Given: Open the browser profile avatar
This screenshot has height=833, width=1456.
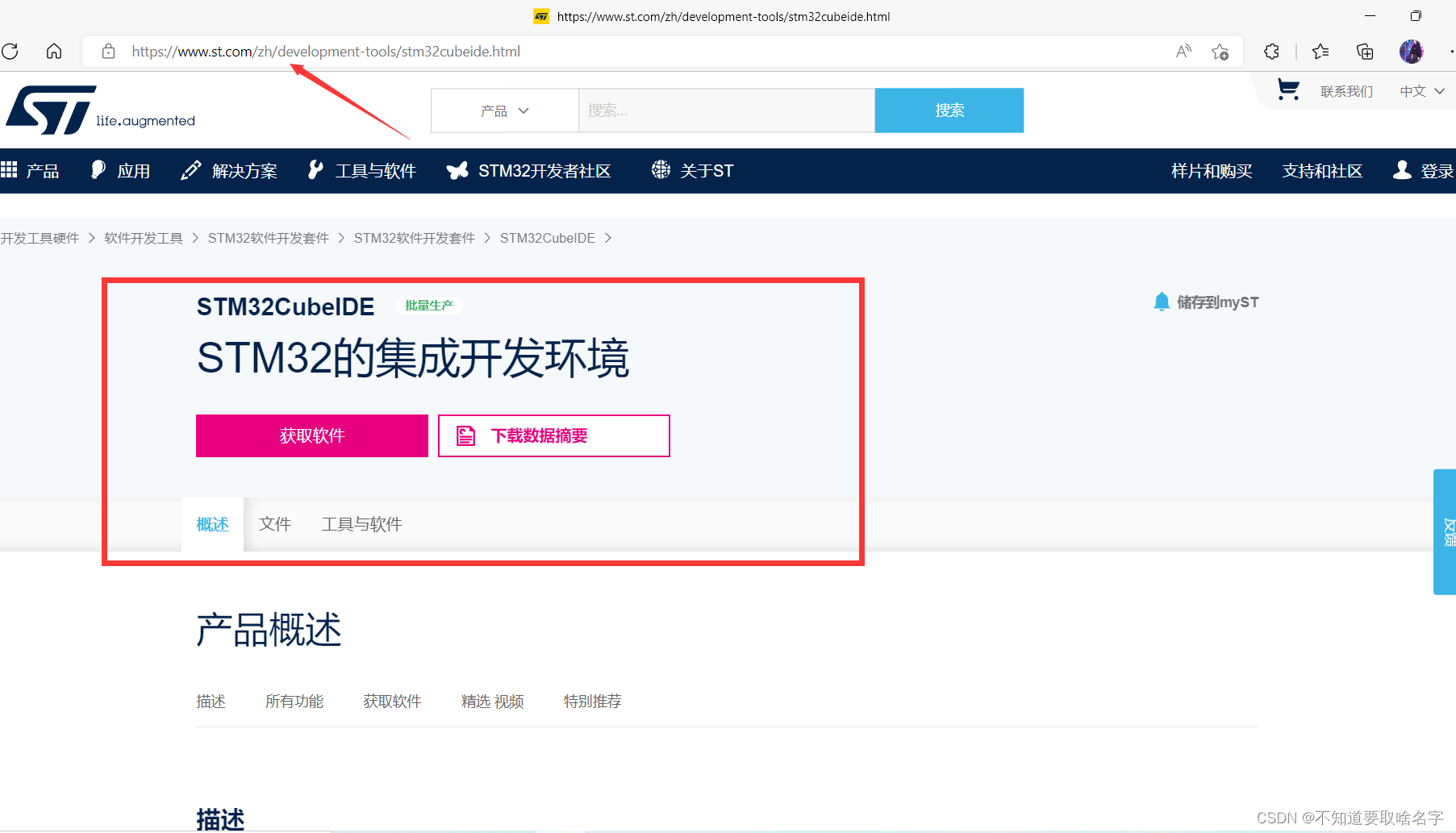Looking at the screenshot, I should point(1411,52).
